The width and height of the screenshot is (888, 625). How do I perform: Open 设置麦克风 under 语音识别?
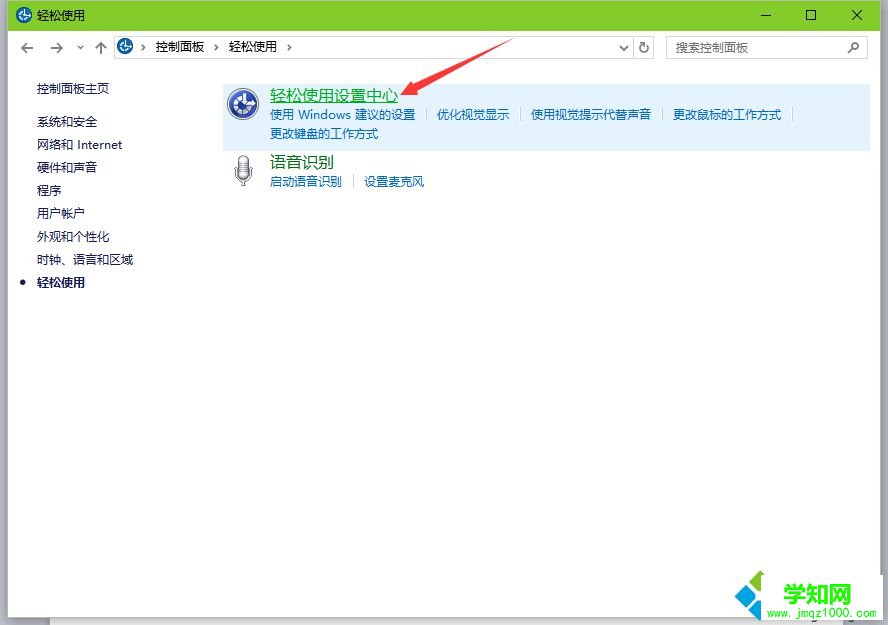(393, 181)
